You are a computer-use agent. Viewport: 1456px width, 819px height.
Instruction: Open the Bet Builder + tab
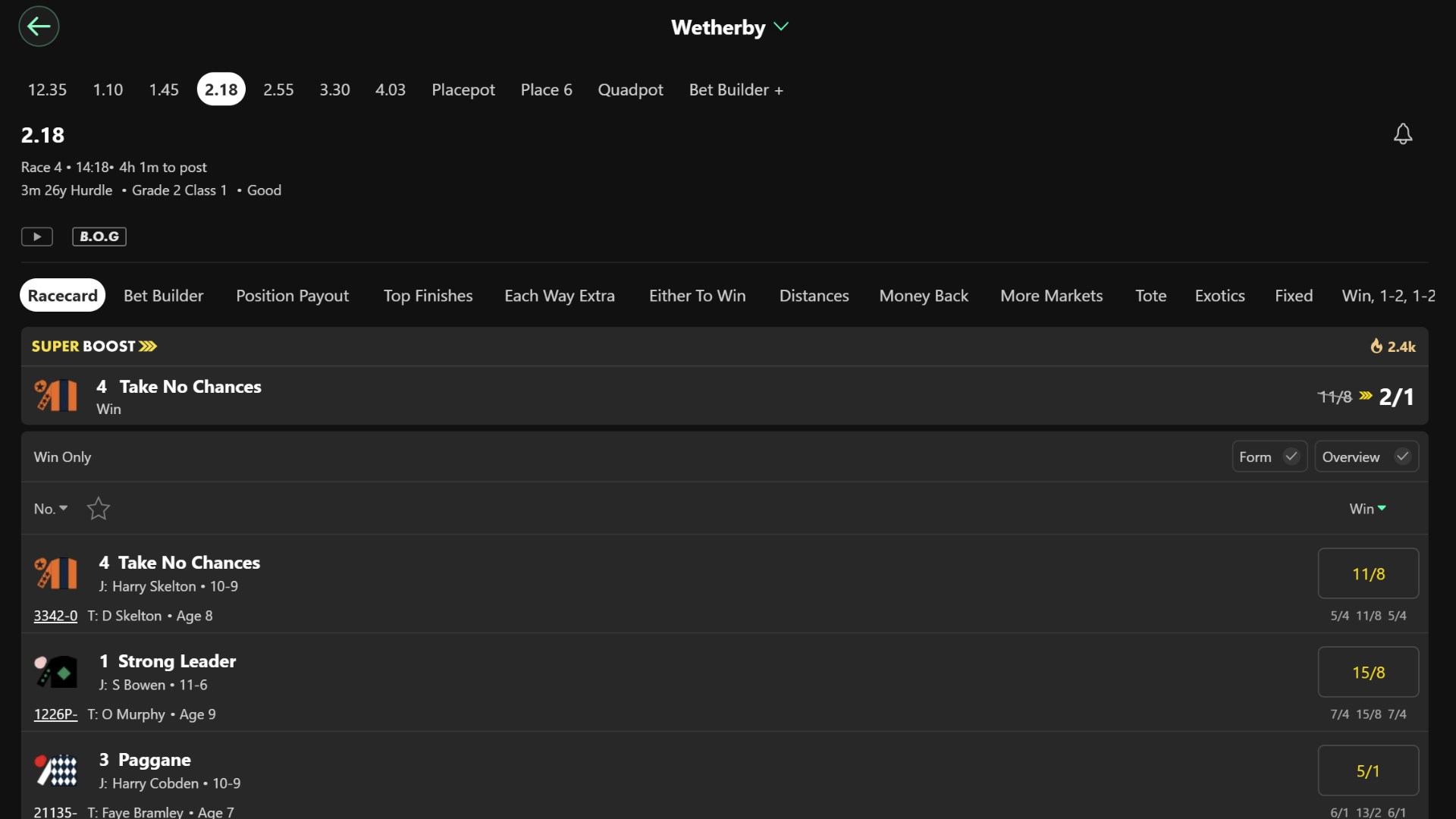click(736, 89)
